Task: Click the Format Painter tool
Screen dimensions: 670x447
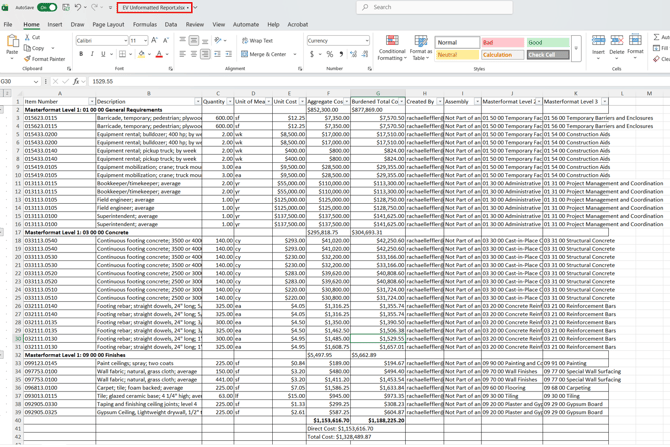Action: pyautogui.click(x=45, y=59)
